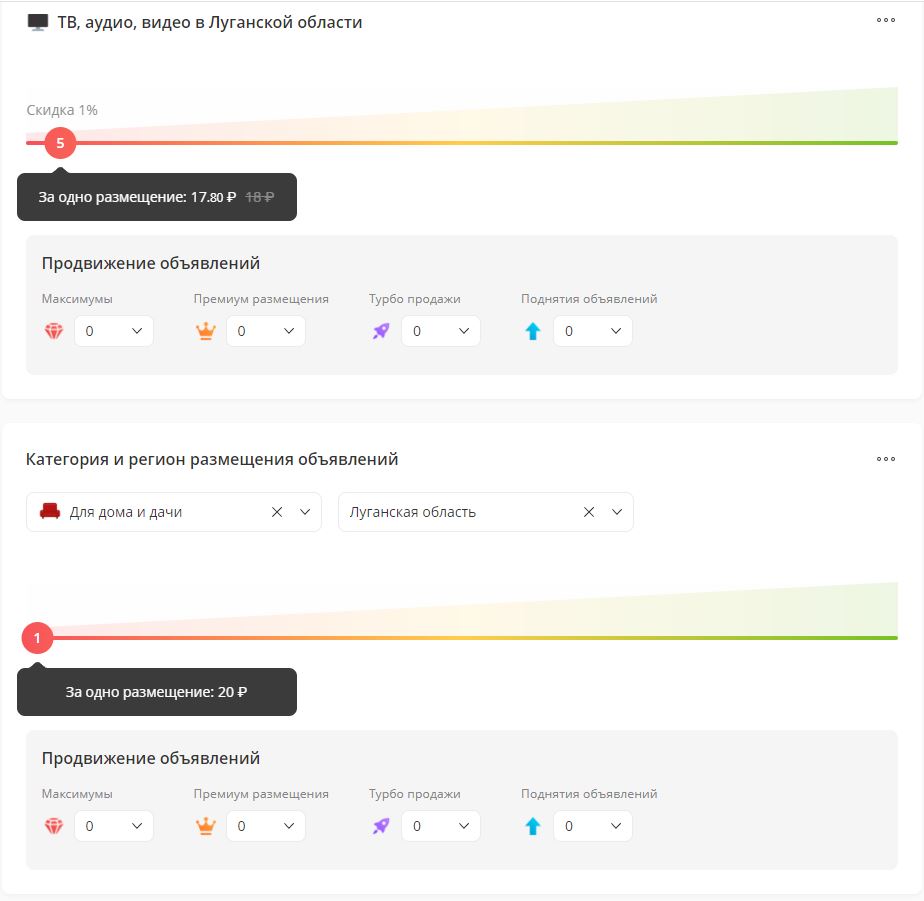Click the TV monitor icon beside ТВ, аудио, видео
924x901 pixels.
(38, 22)
